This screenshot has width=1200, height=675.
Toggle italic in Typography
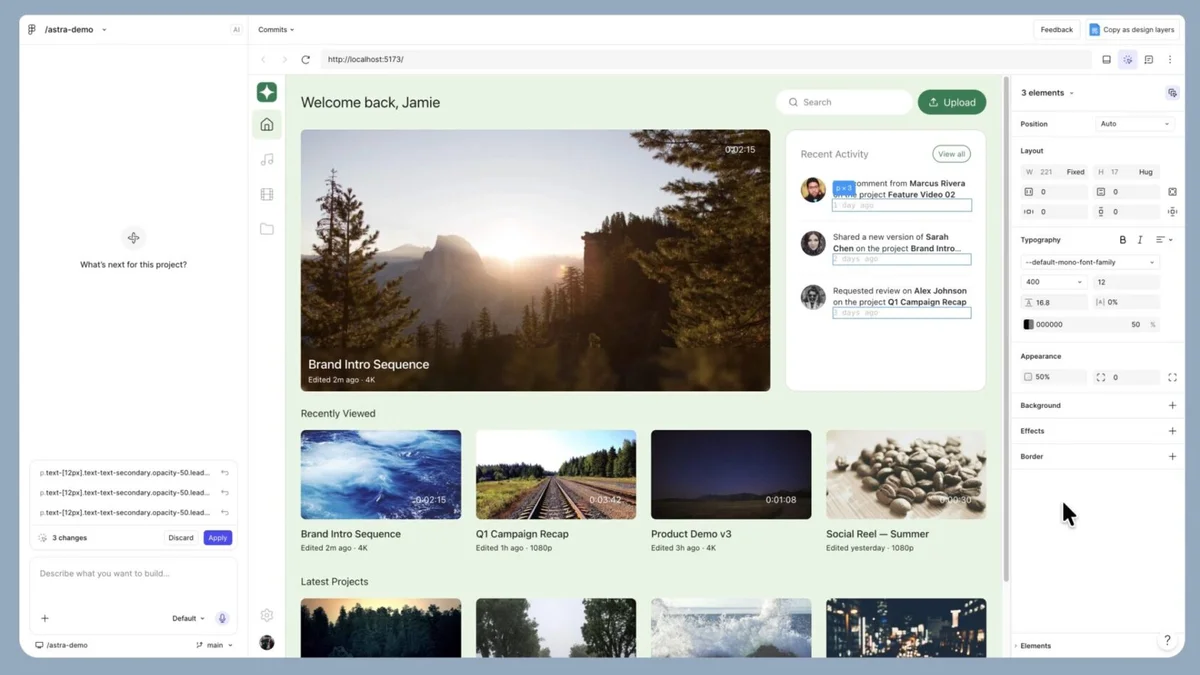pos(1140,240)
